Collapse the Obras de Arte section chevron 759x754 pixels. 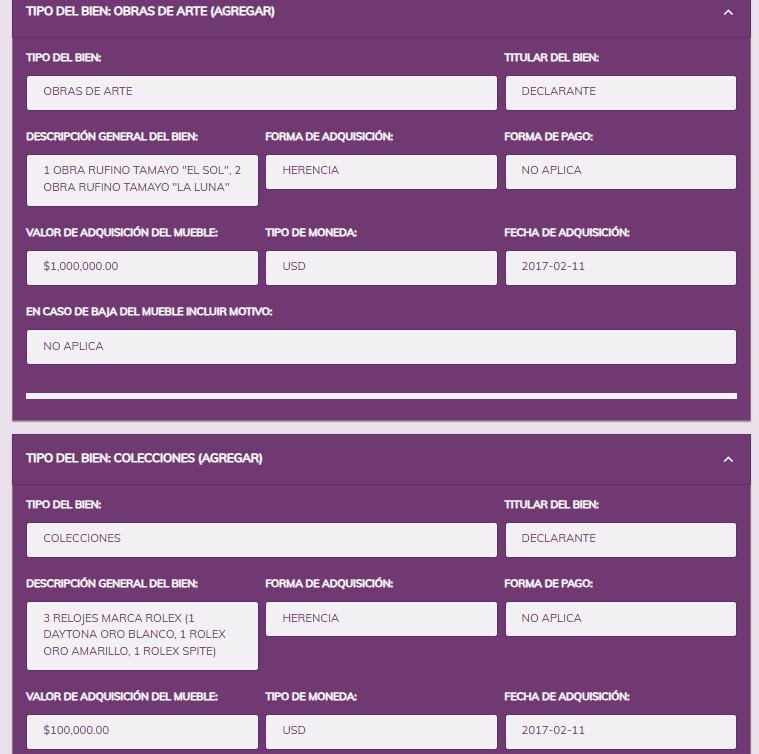click(728, 13)
